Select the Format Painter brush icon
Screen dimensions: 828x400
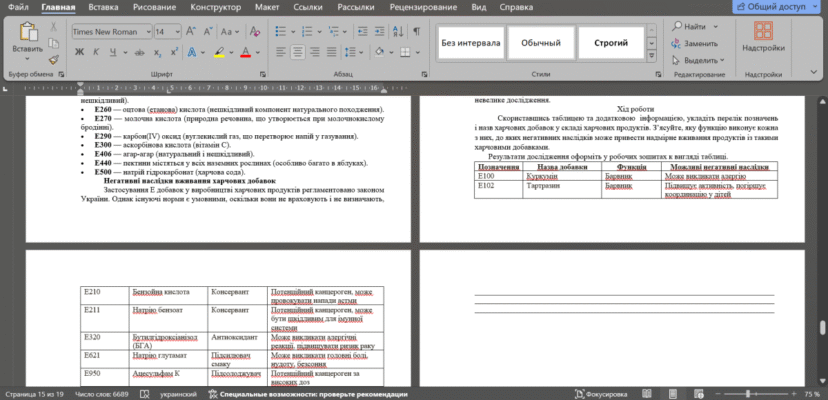(53, 59)
